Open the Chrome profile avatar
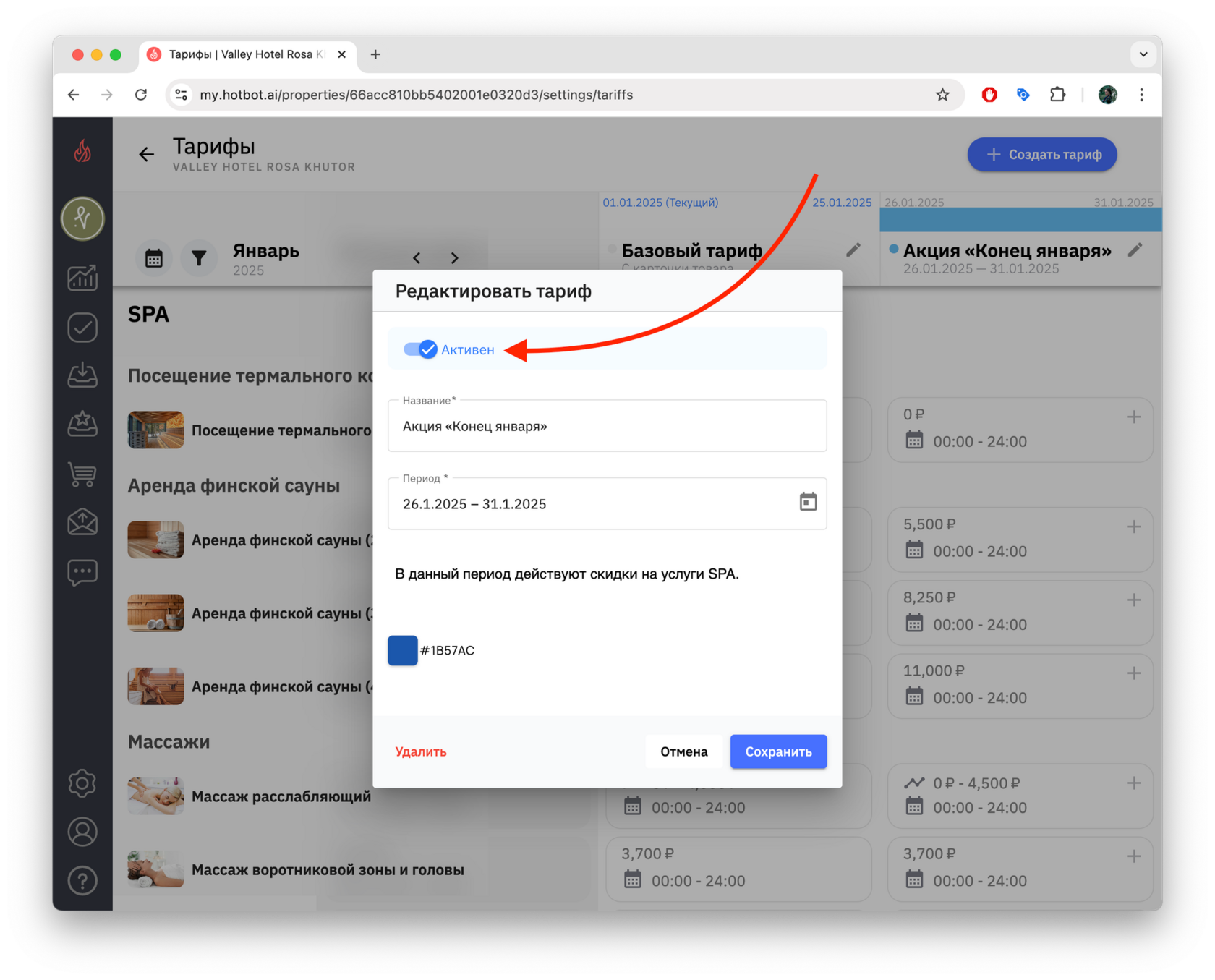Viewport: 1215px width, 980px height. (x=1107, y=95)
